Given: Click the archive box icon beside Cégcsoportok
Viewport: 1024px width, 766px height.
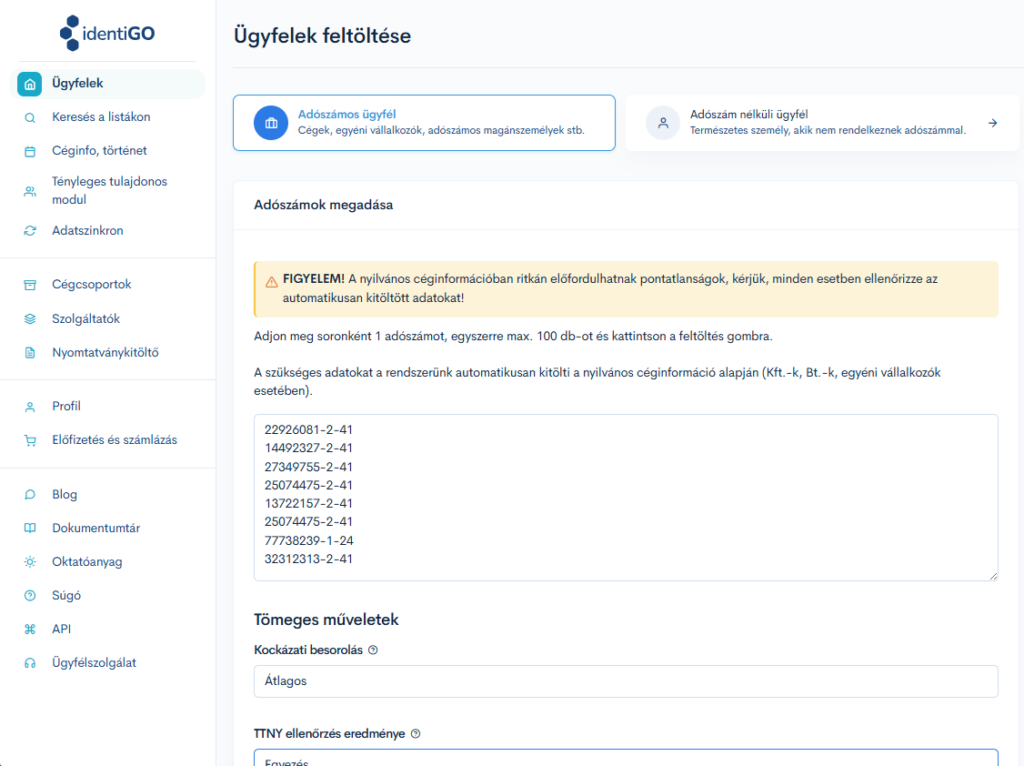Looking at the screenshot, I should coord(30,285).
